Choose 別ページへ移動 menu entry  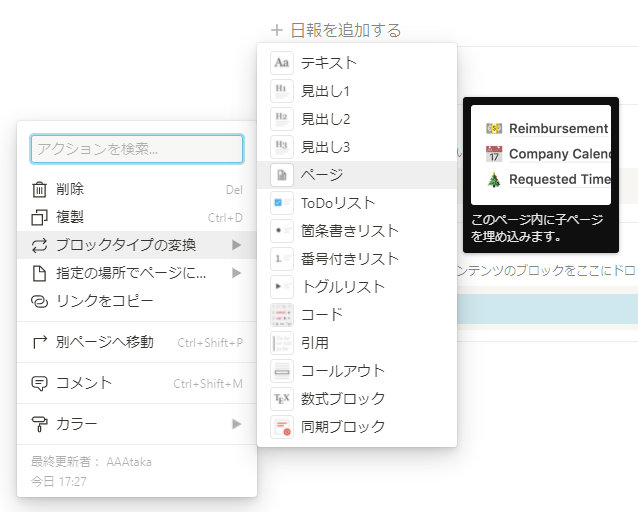coord(137,342)
